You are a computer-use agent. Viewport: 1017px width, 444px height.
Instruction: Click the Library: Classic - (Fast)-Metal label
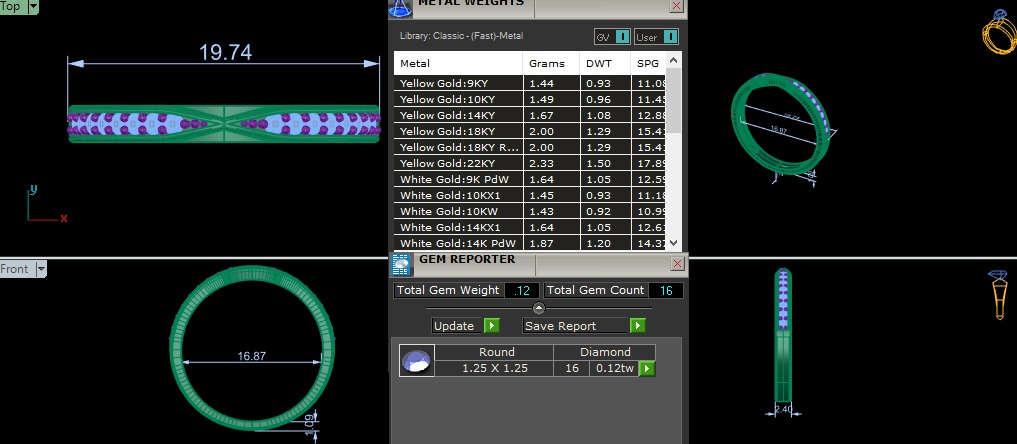(461, 36)
